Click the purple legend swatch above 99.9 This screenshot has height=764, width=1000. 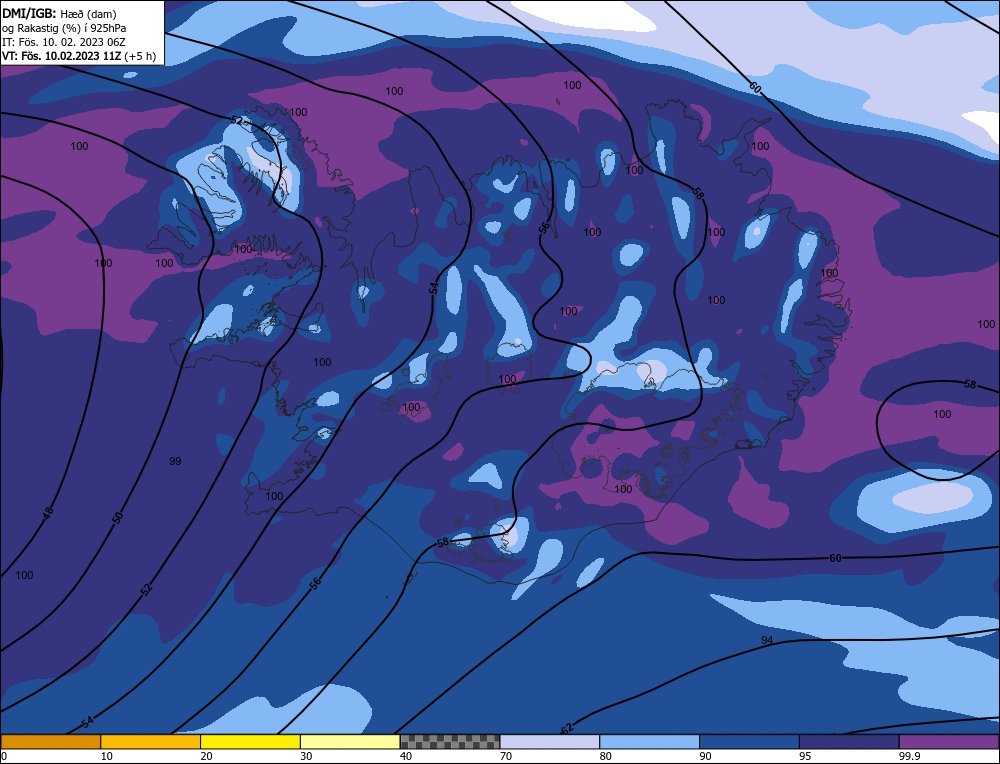949,742
